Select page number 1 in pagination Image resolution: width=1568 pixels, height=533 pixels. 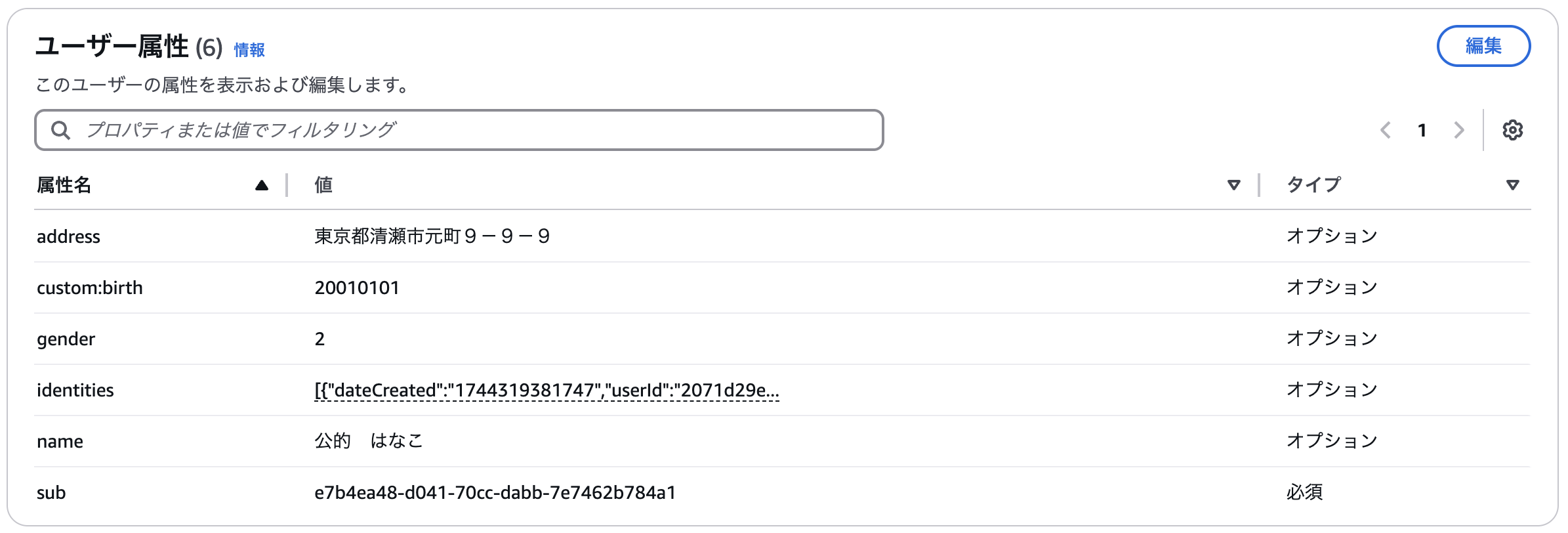click(x=1422, y=130)
